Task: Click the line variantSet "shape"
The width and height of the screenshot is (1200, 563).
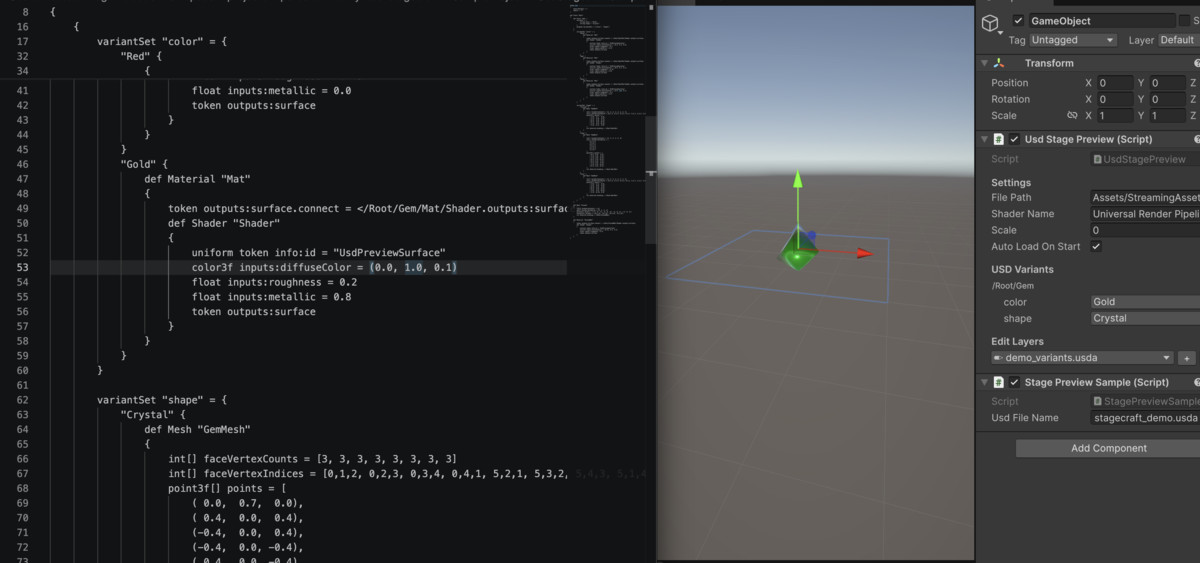Action: click(162, 400)
